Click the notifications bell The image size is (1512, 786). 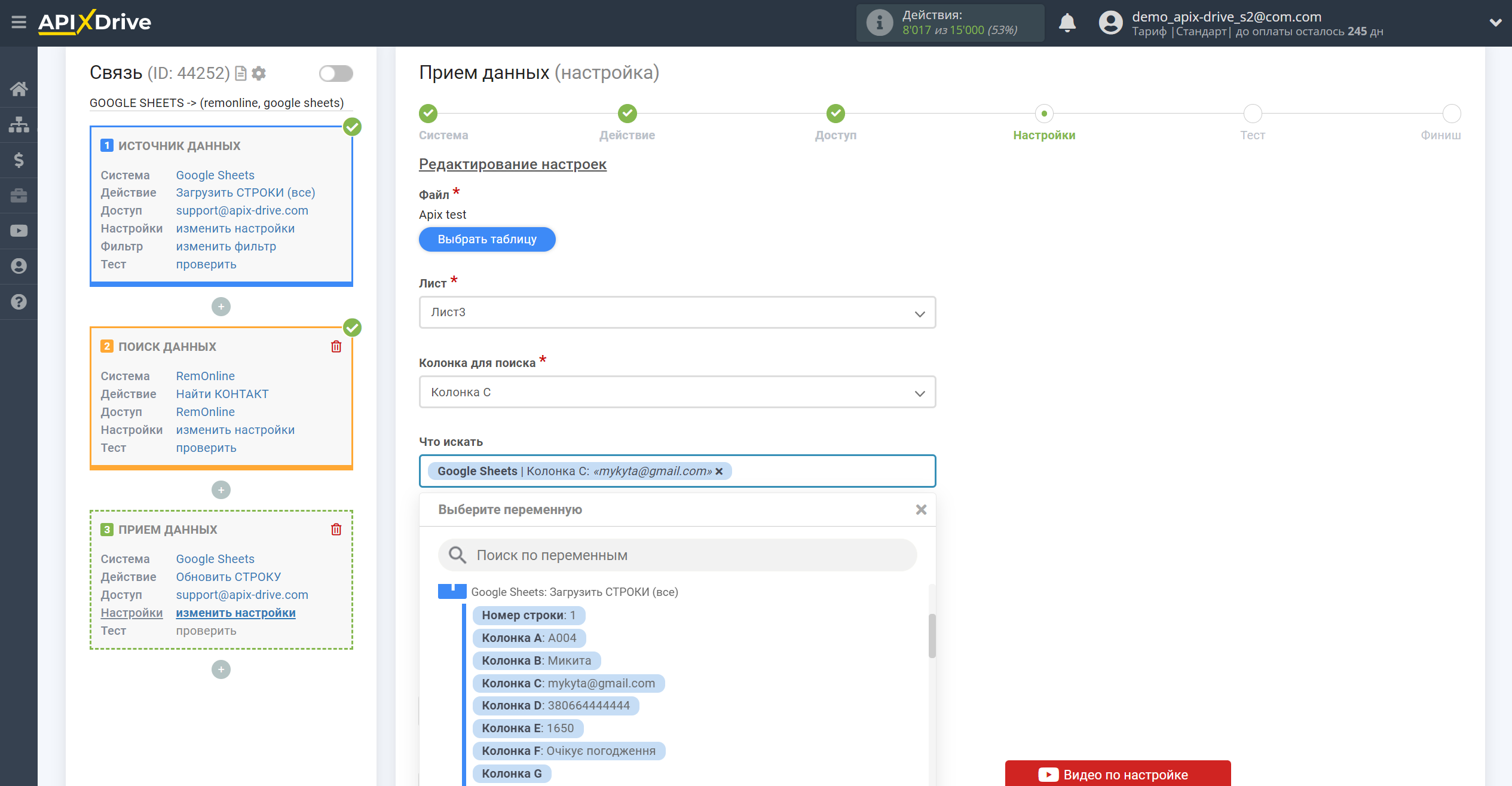pos(1067,23)
